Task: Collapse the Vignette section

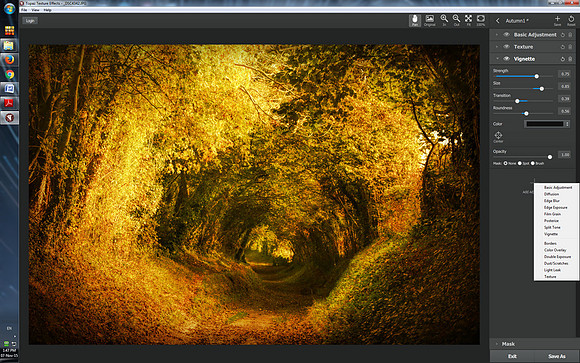Action: point(497,59)
